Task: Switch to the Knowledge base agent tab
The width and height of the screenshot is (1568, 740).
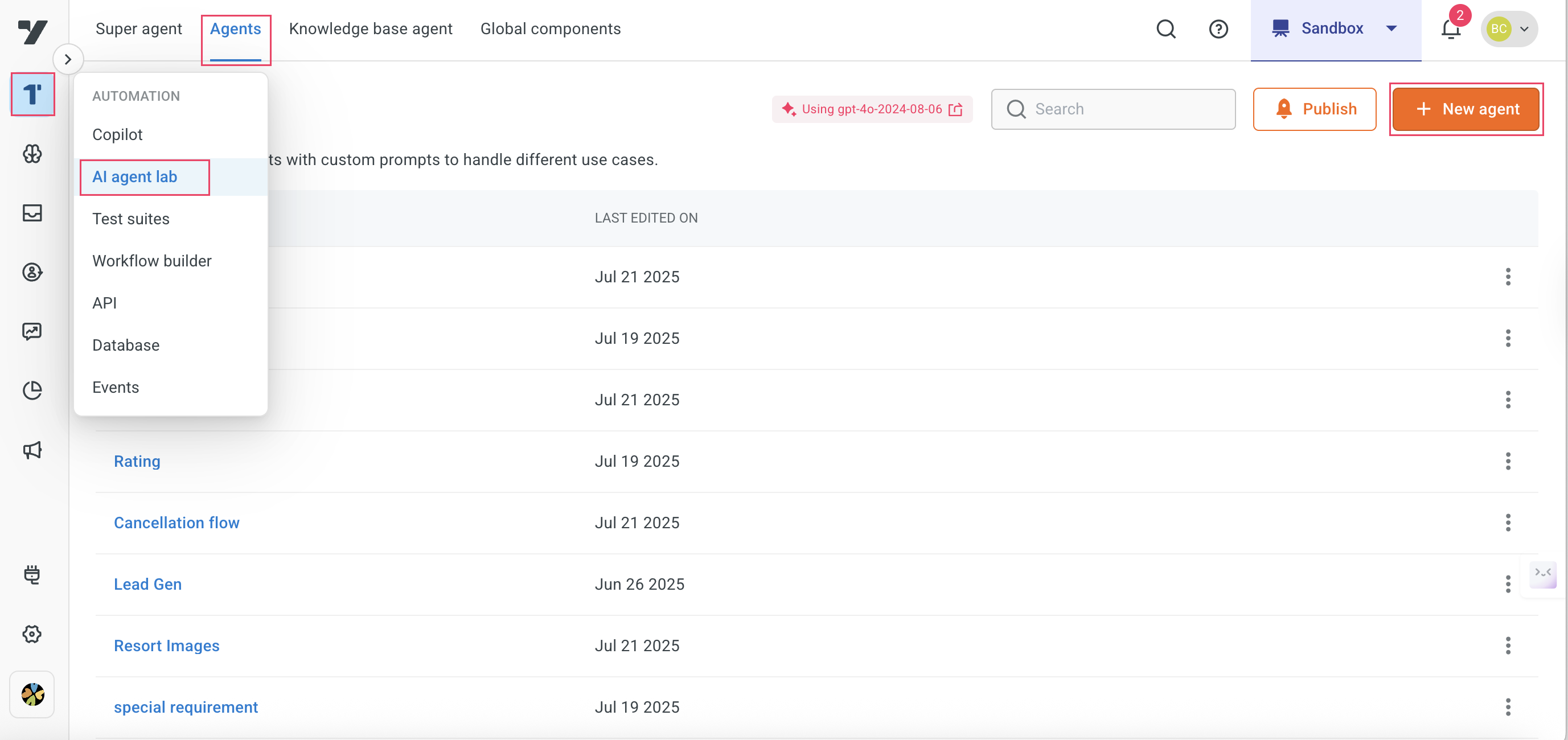Action: click(x=371, y=28)
